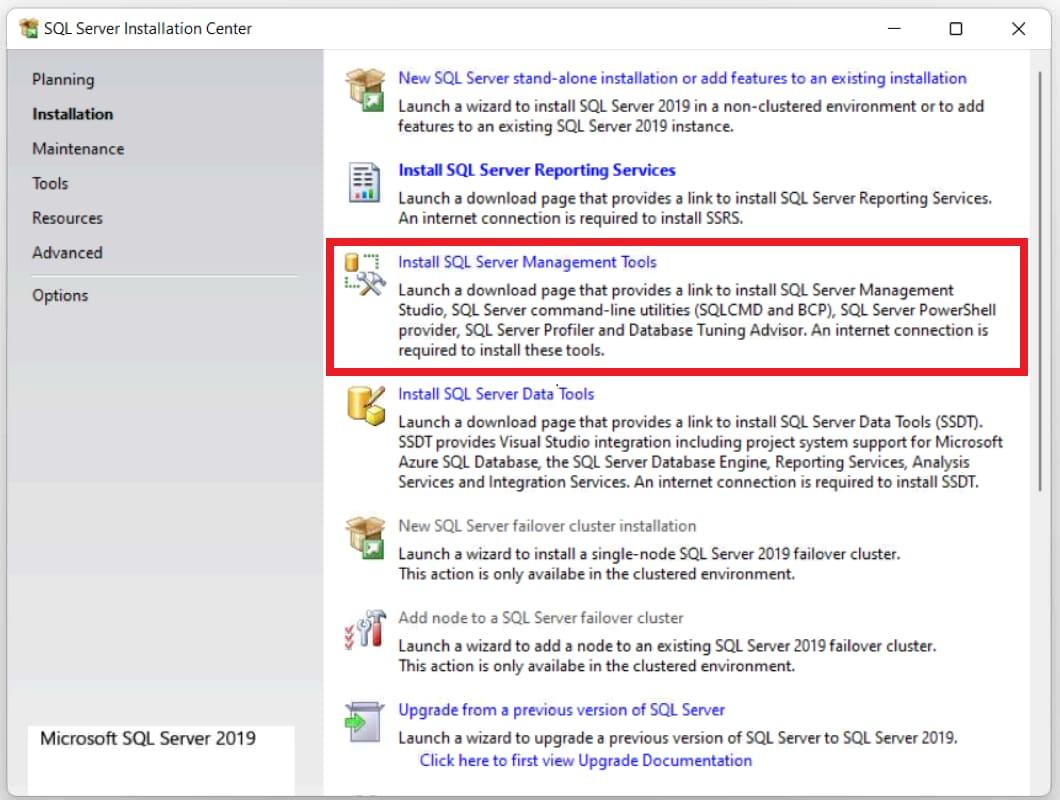This screenshot has height=800, width=1060.
Task: Click the SQL Server title bar icon
Action: [x=29, y=29]
